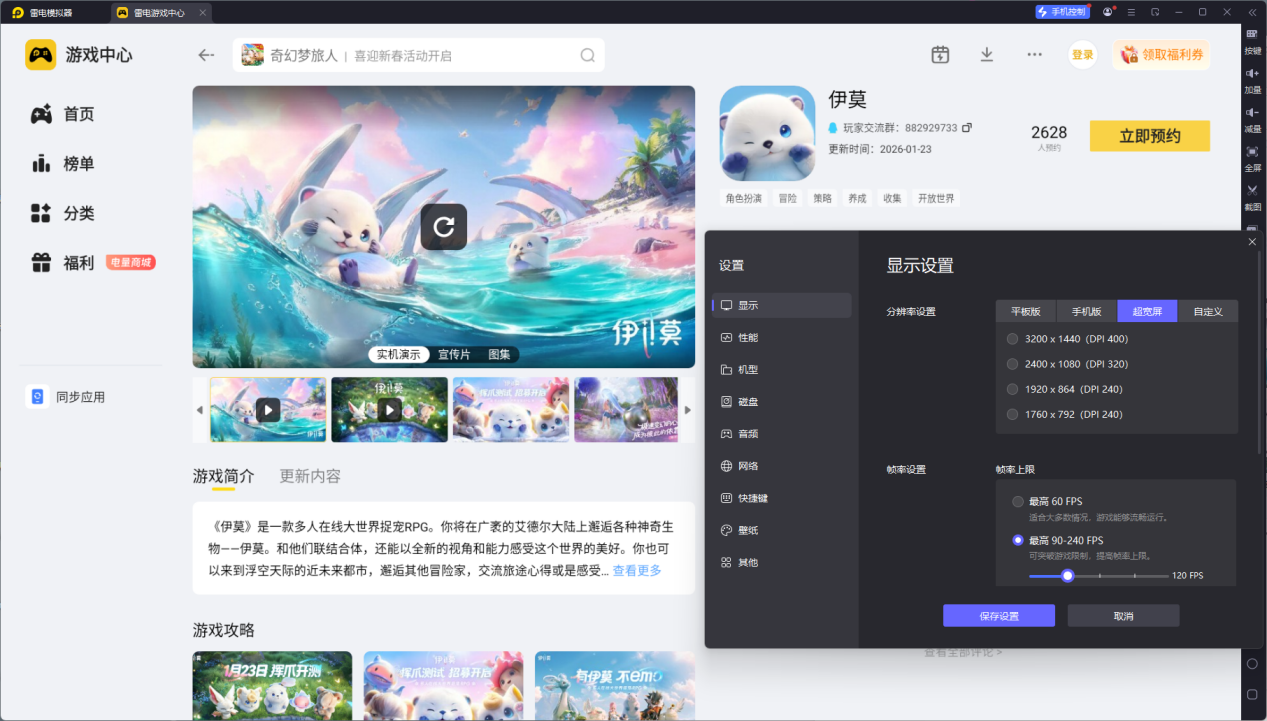Select 网络 in settings sidebar
Image resolution: width=1267 pixels, height=721 pixels.
tap(781, 466)
